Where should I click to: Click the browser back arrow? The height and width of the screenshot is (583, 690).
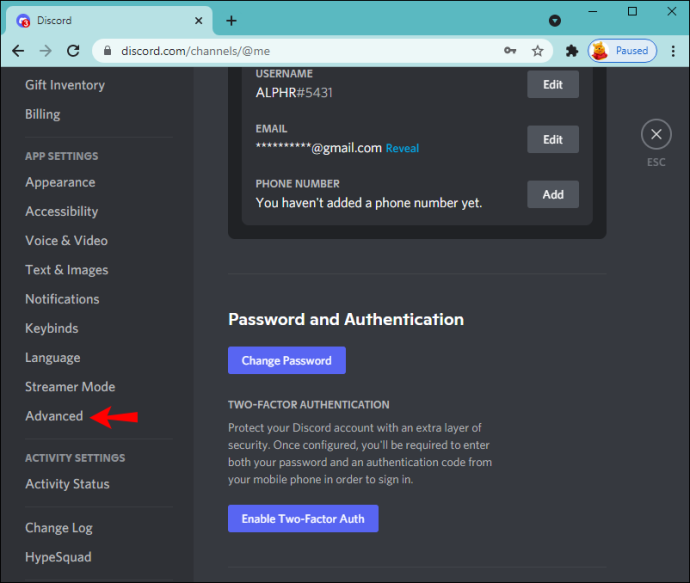[x=18, y=51]
